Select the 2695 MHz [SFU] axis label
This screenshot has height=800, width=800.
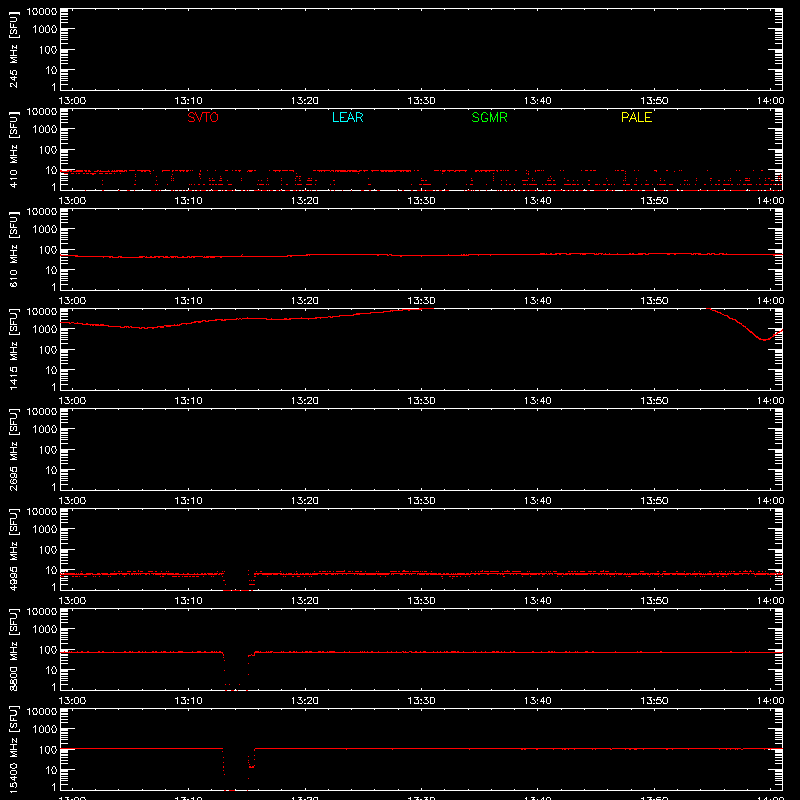coord(13,449)
